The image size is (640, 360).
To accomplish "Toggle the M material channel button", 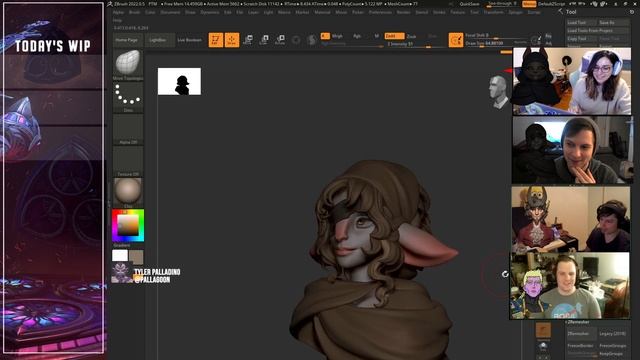I will point(377,36).
